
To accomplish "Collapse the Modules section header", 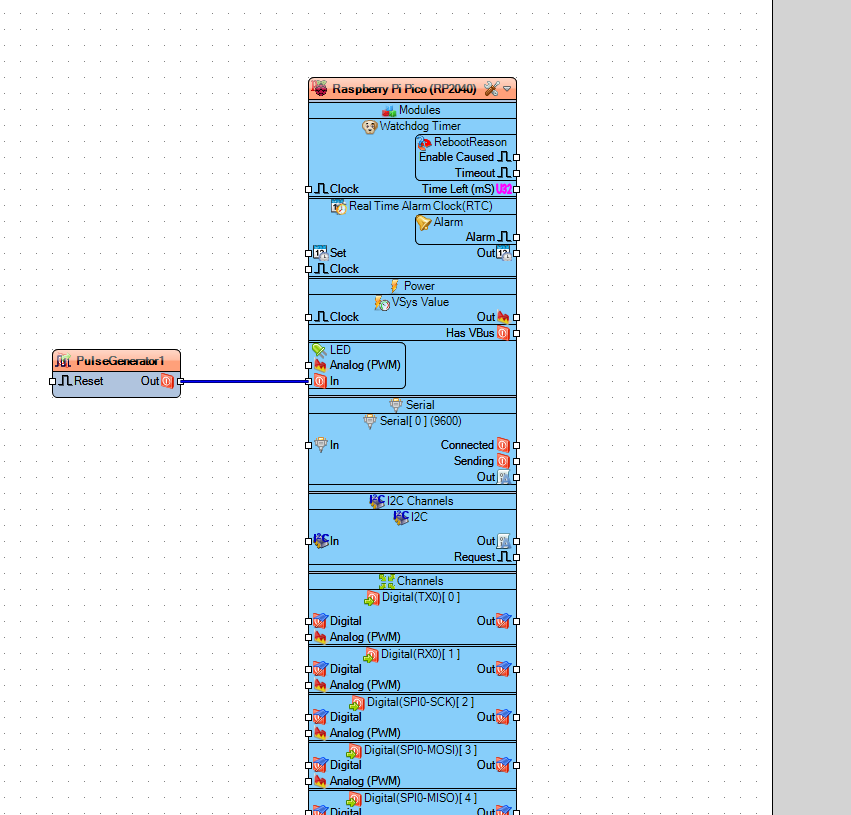I will (x=413, y=110).
